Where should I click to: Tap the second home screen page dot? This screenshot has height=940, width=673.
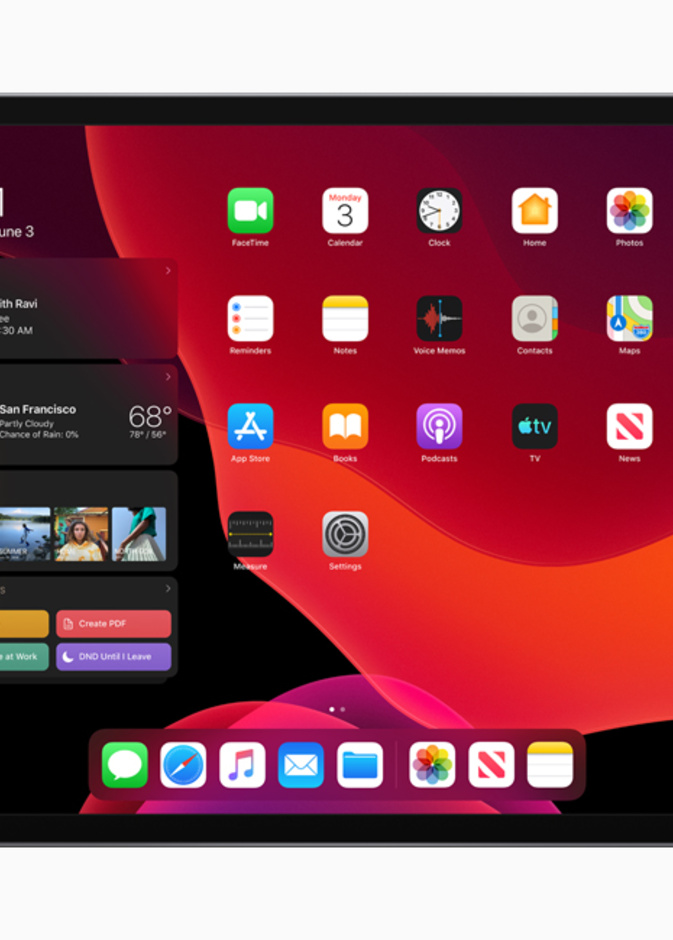tap(343, 709)
